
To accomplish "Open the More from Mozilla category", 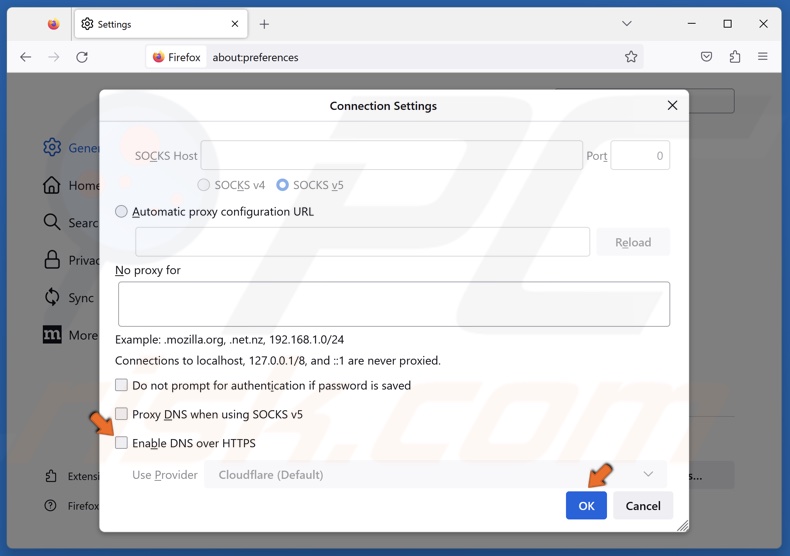I will click(71, 335).
